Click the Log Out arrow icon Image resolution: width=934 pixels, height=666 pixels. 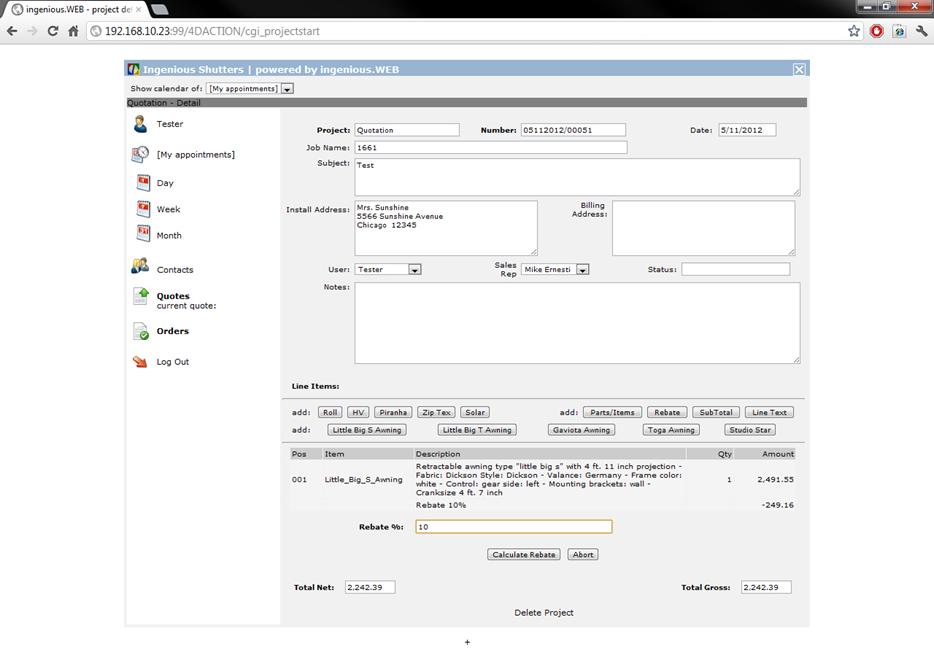140,362
